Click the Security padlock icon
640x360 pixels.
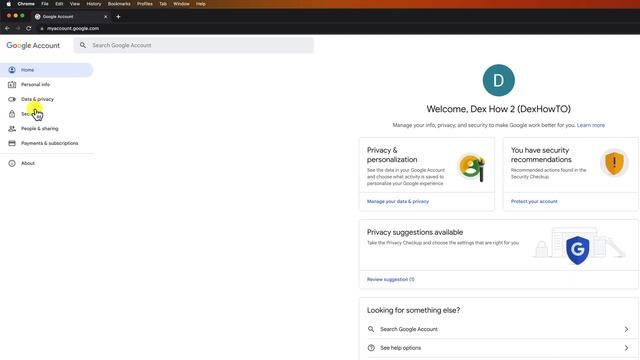coord(12,114)
